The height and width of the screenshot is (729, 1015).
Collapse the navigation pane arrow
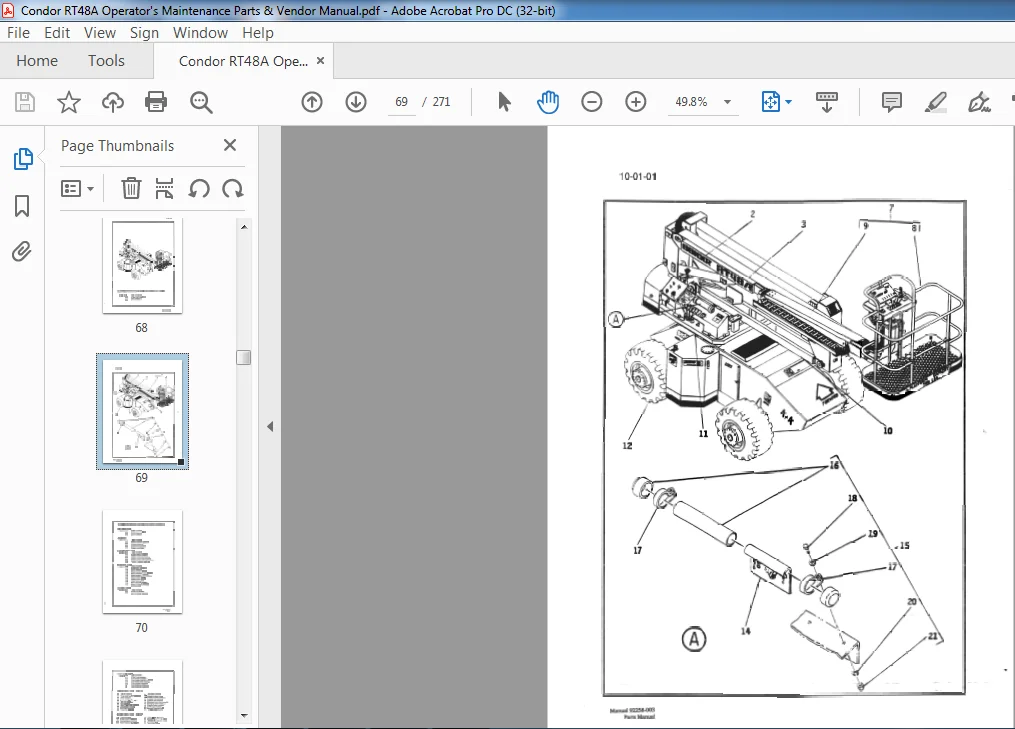point(270,427)
